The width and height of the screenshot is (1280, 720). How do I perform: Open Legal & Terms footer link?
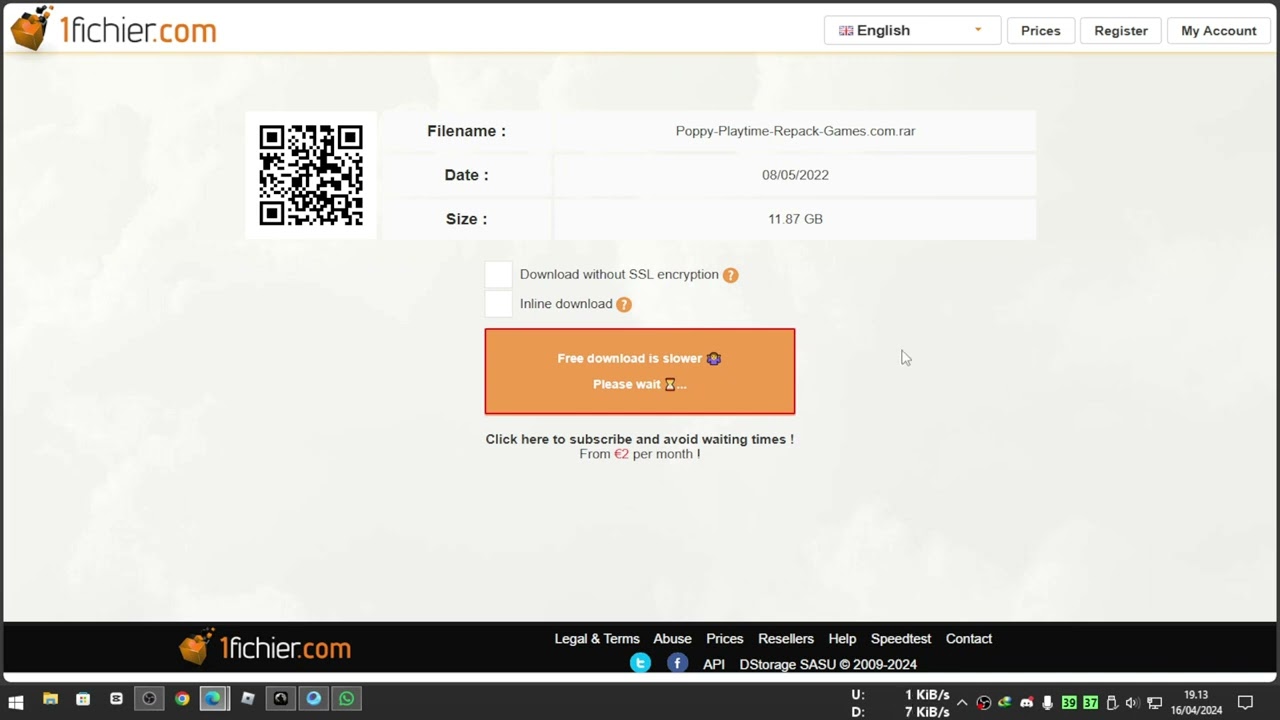click(x=597, y=638)
